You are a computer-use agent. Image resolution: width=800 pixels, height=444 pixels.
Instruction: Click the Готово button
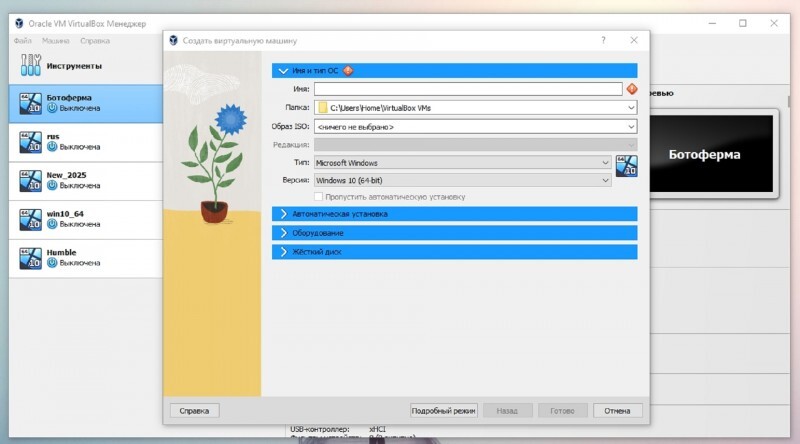pos(562,410)
